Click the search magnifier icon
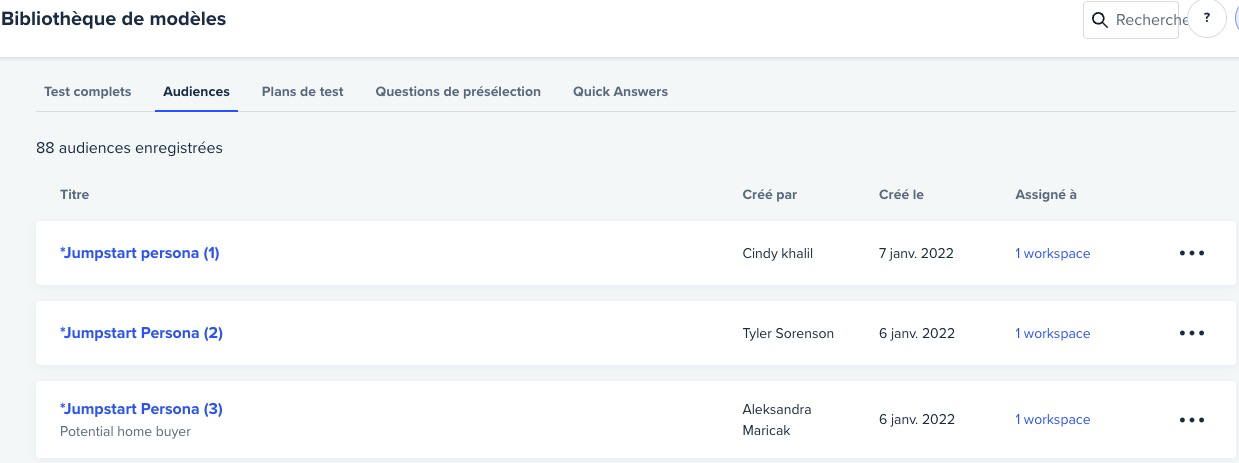This screenshot has height=463, width=1239. (x=1100, y=20)
